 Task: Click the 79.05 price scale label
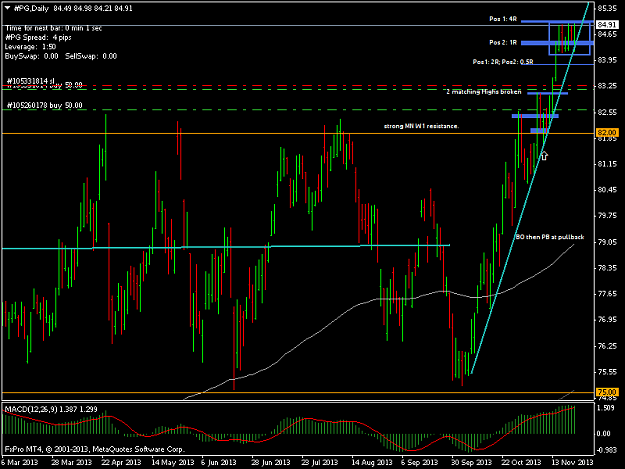[607, 242]
